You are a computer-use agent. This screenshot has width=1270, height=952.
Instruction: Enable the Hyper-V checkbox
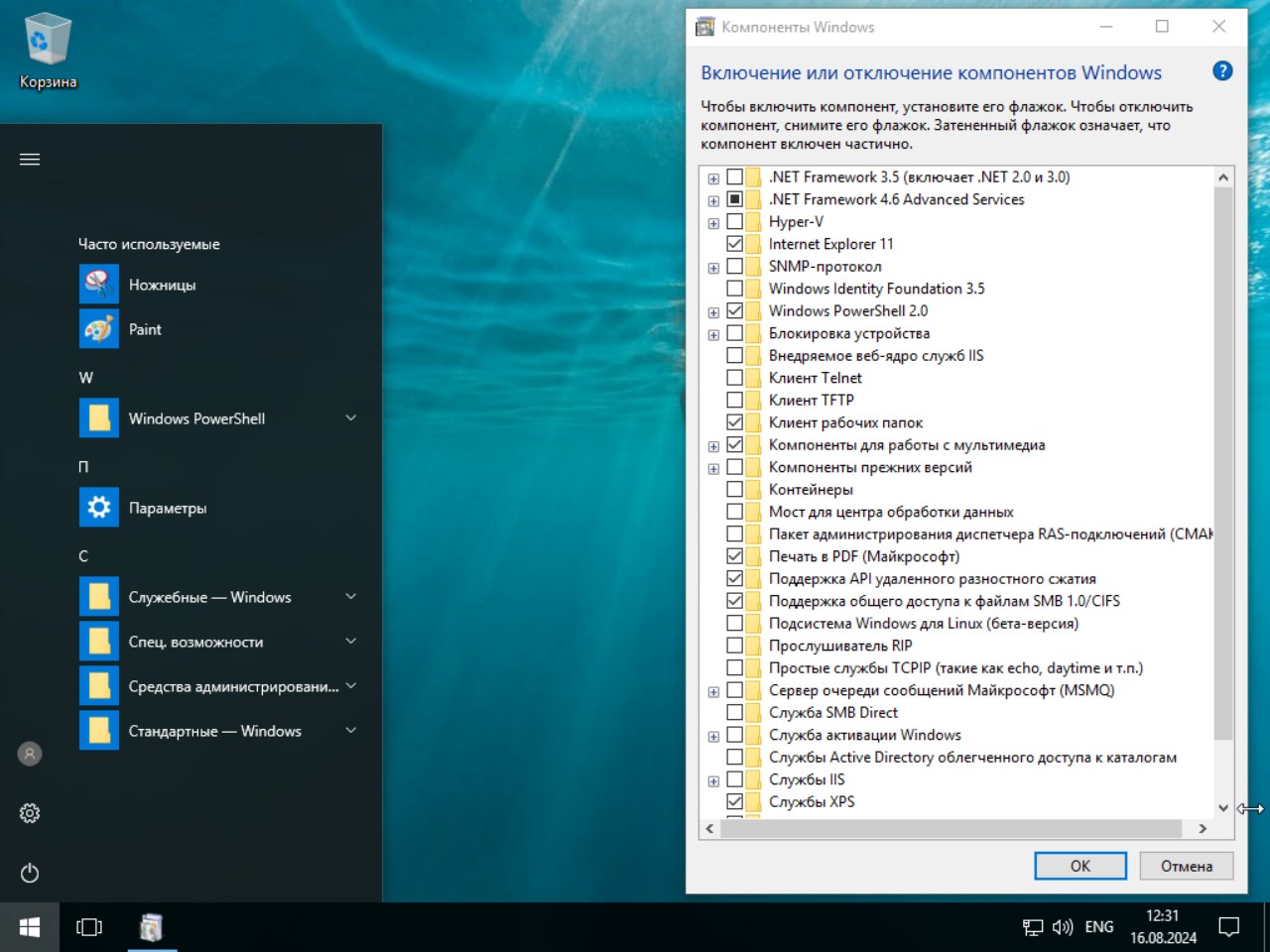click(x=735, y=222)
